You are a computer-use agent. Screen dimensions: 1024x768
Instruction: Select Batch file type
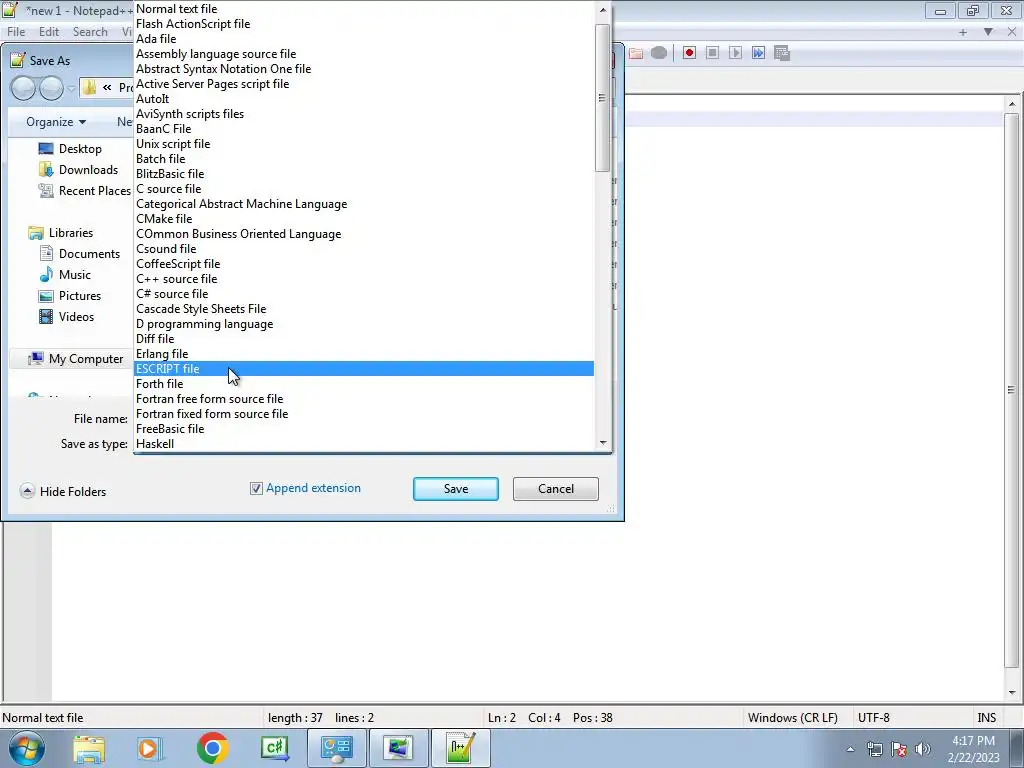[x=364, y=159]
